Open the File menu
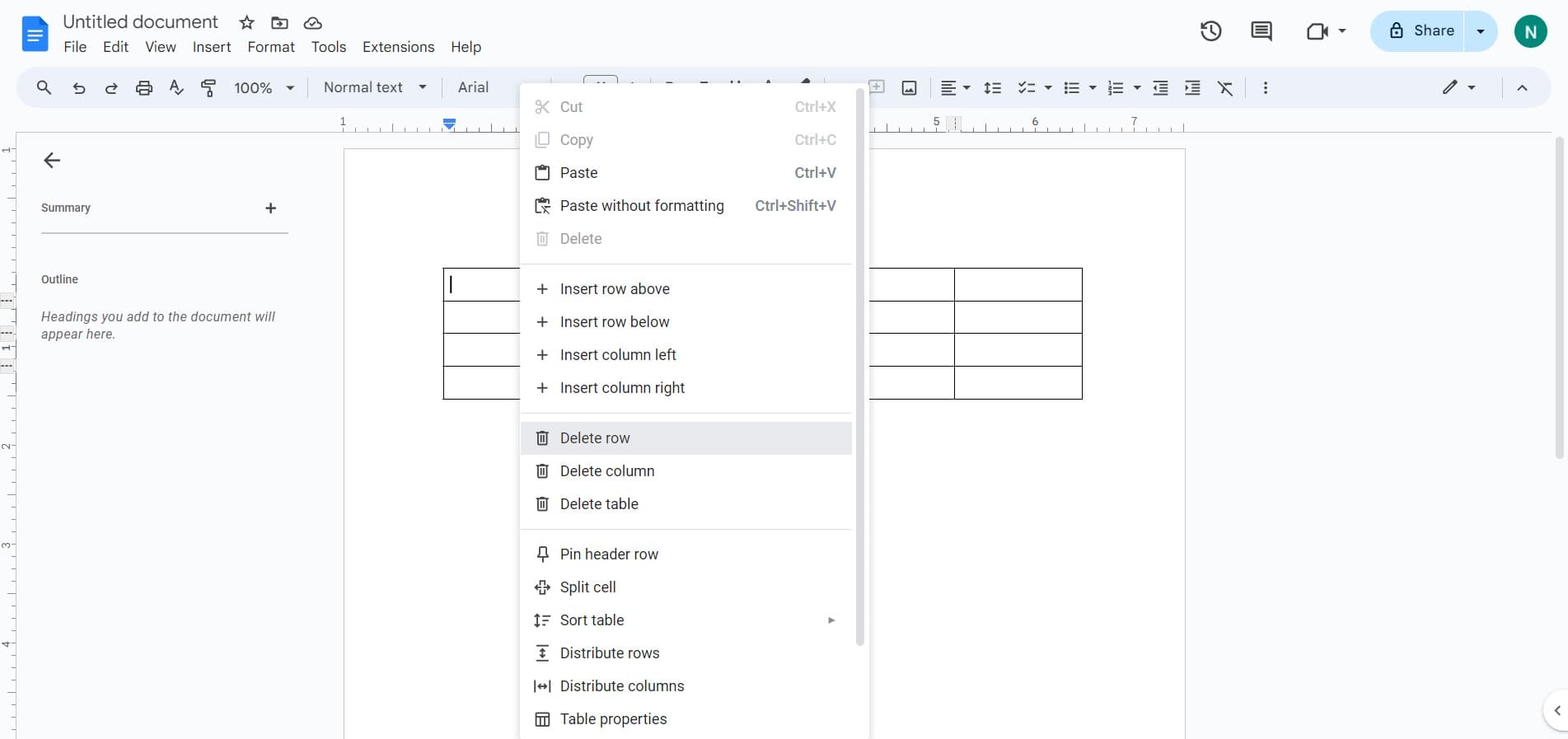This screenshot has height=739, width=1568. (75, 47)
